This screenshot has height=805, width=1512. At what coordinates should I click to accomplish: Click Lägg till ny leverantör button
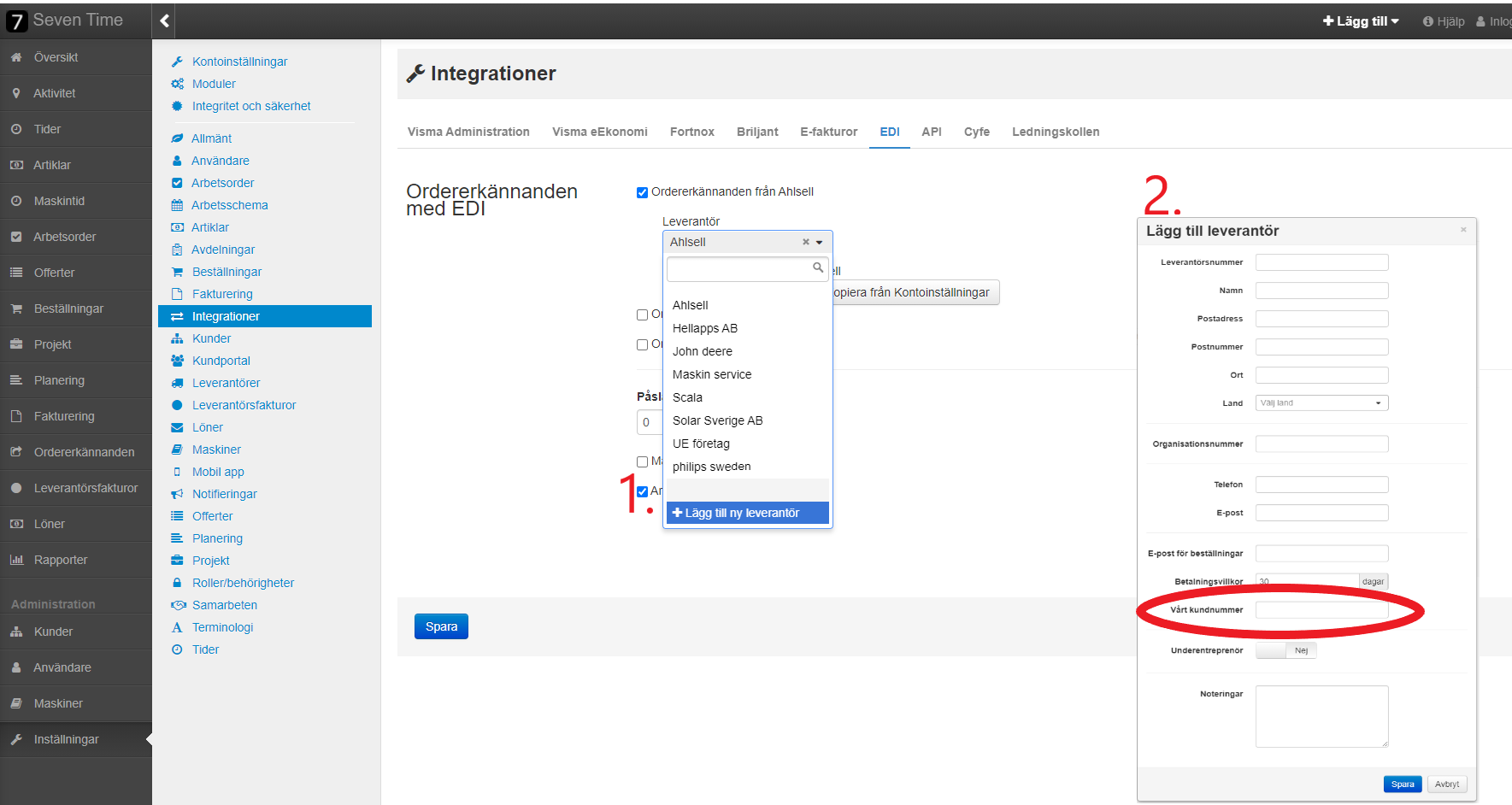[x=747, y=513]
